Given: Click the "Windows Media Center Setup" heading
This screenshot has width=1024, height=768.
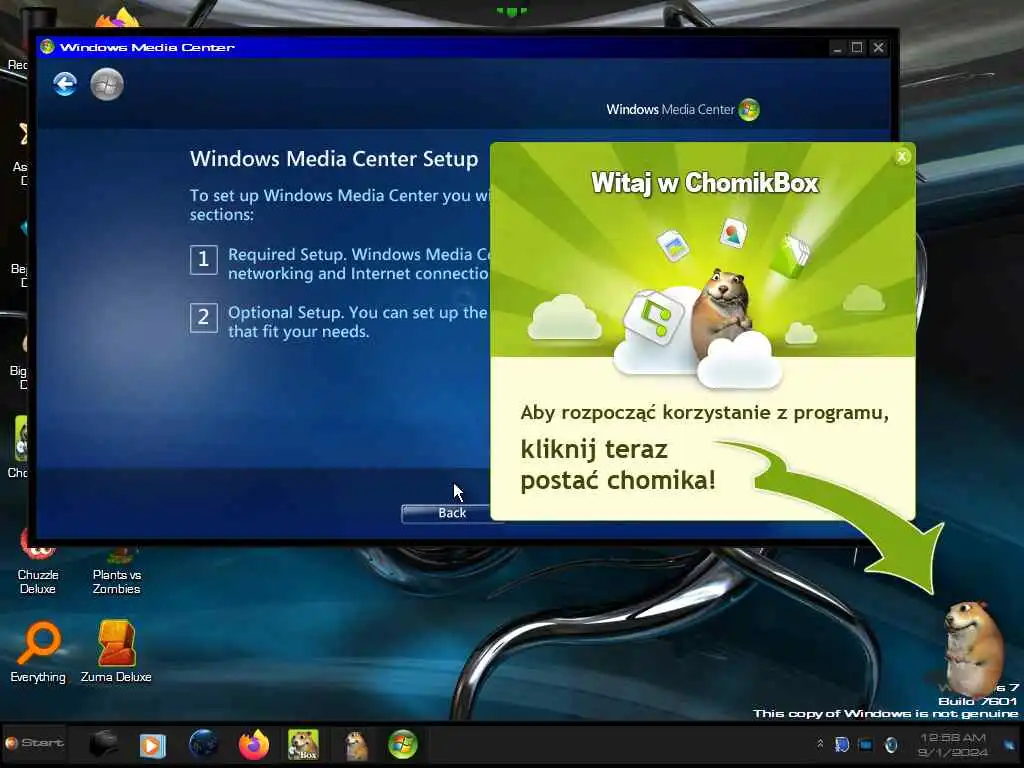Looking at the screenshot, I should tap(334, 159).
